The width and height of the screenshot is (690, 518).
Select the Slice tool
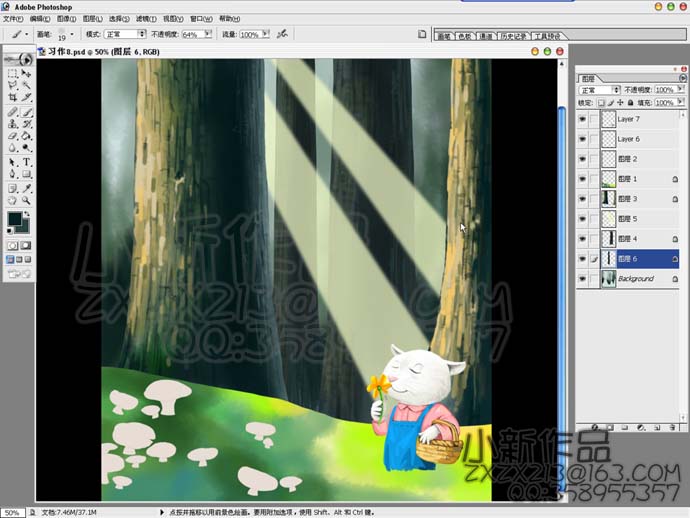tap(26, 97)
